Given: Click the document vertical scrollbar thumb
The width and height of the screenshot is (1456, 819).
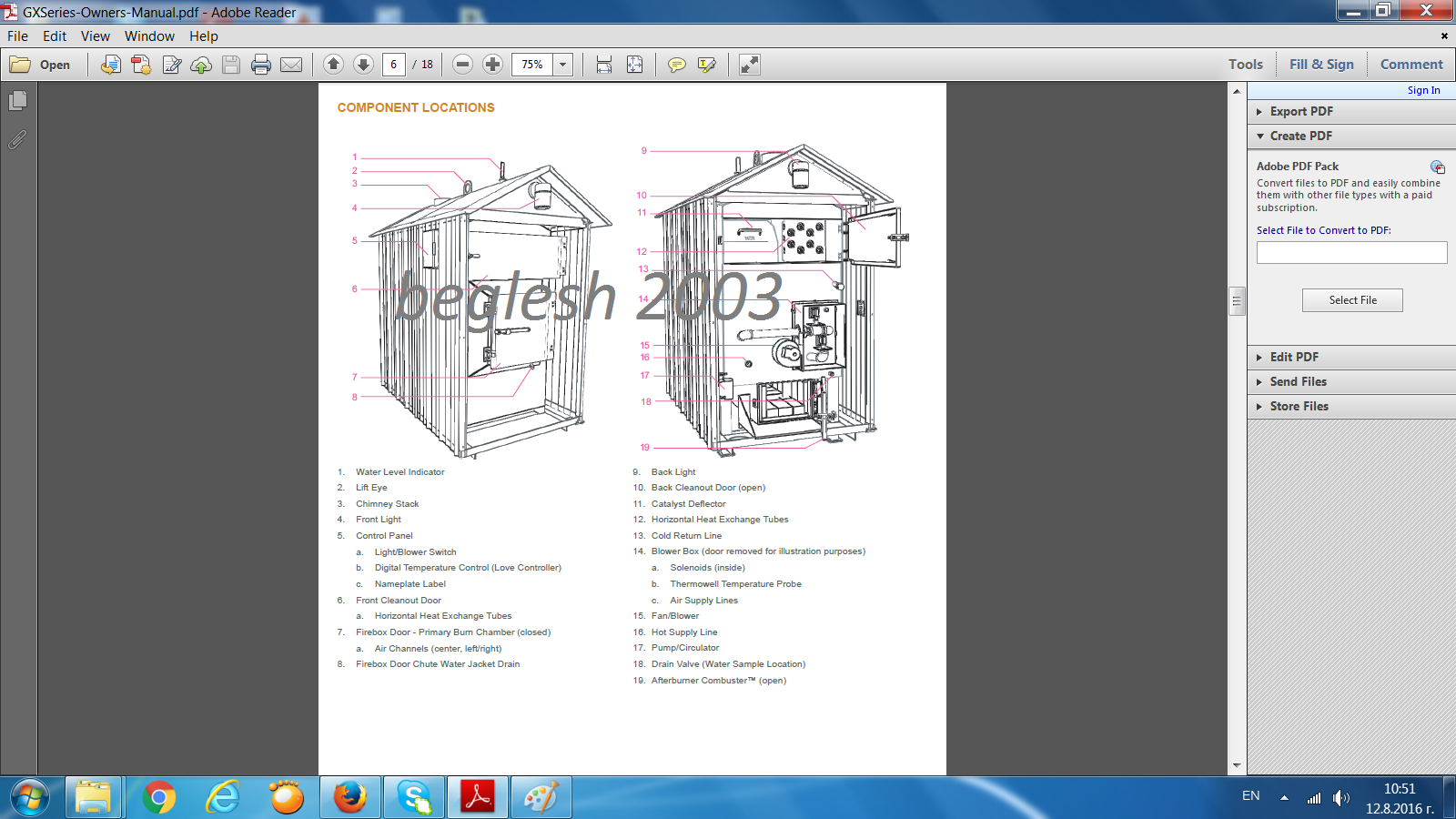Looking at the screenshot, I should click(1237, 300).
